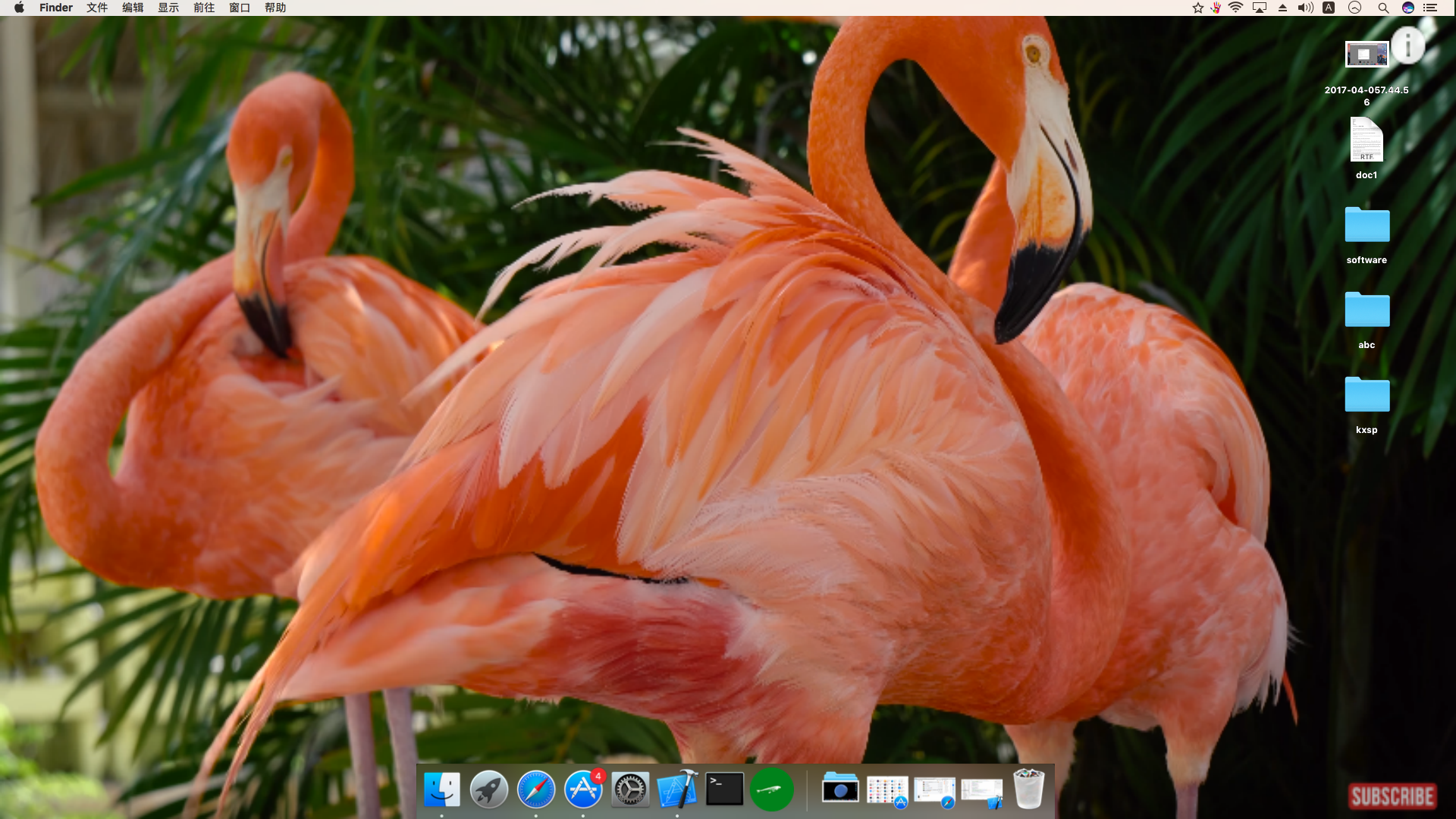Open the input source switcher labeled A

(1329, 8)
